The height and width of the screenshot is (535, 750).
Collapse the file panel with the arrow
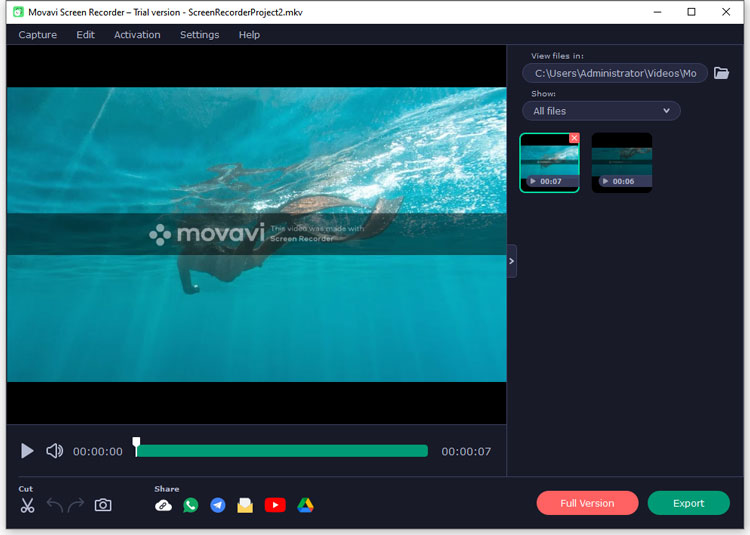click(511, 261)
